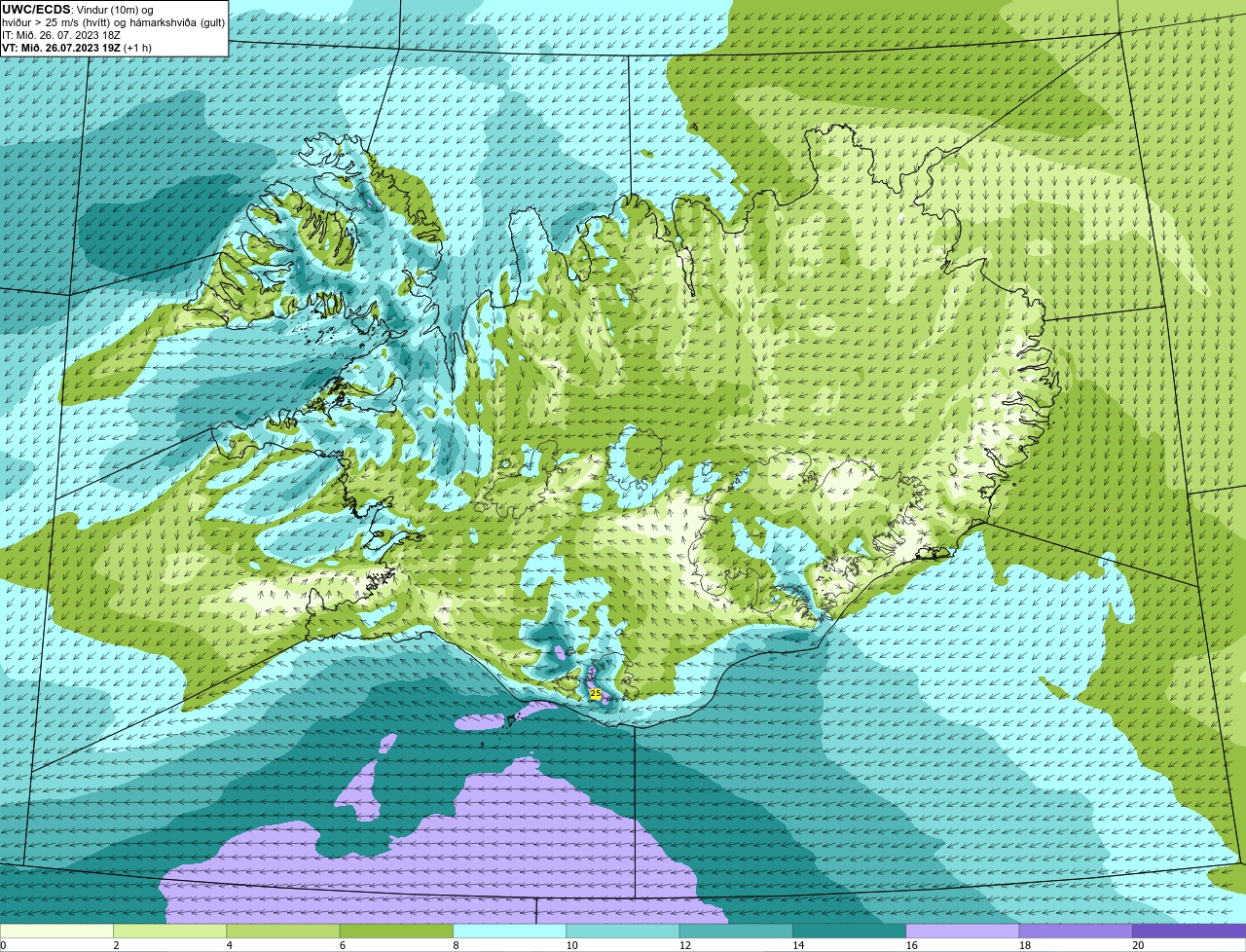
Task: Click the lavender 16–18 legend swatch
Action: pyautogui.click(x=962, y=931)
